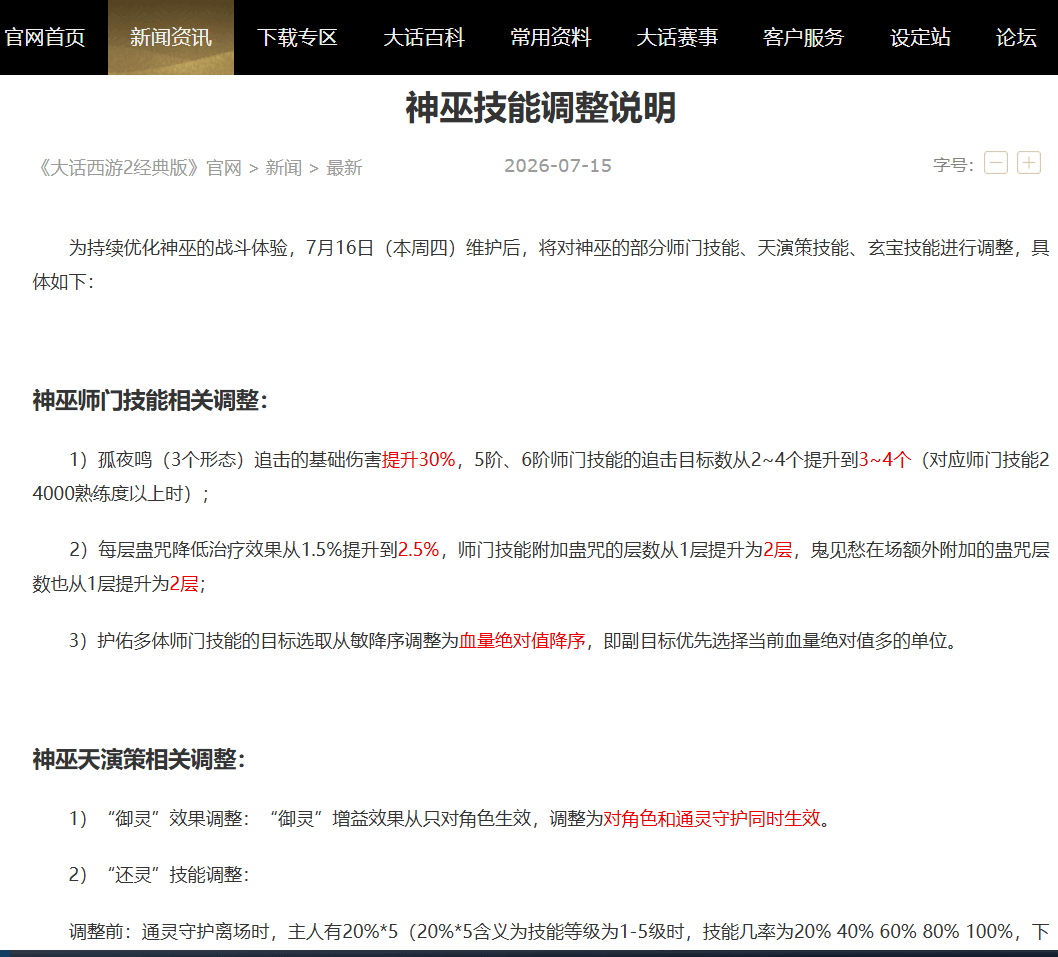
Task: Select the 新闻资讯 navigation tab
Action: coord(171,37)
